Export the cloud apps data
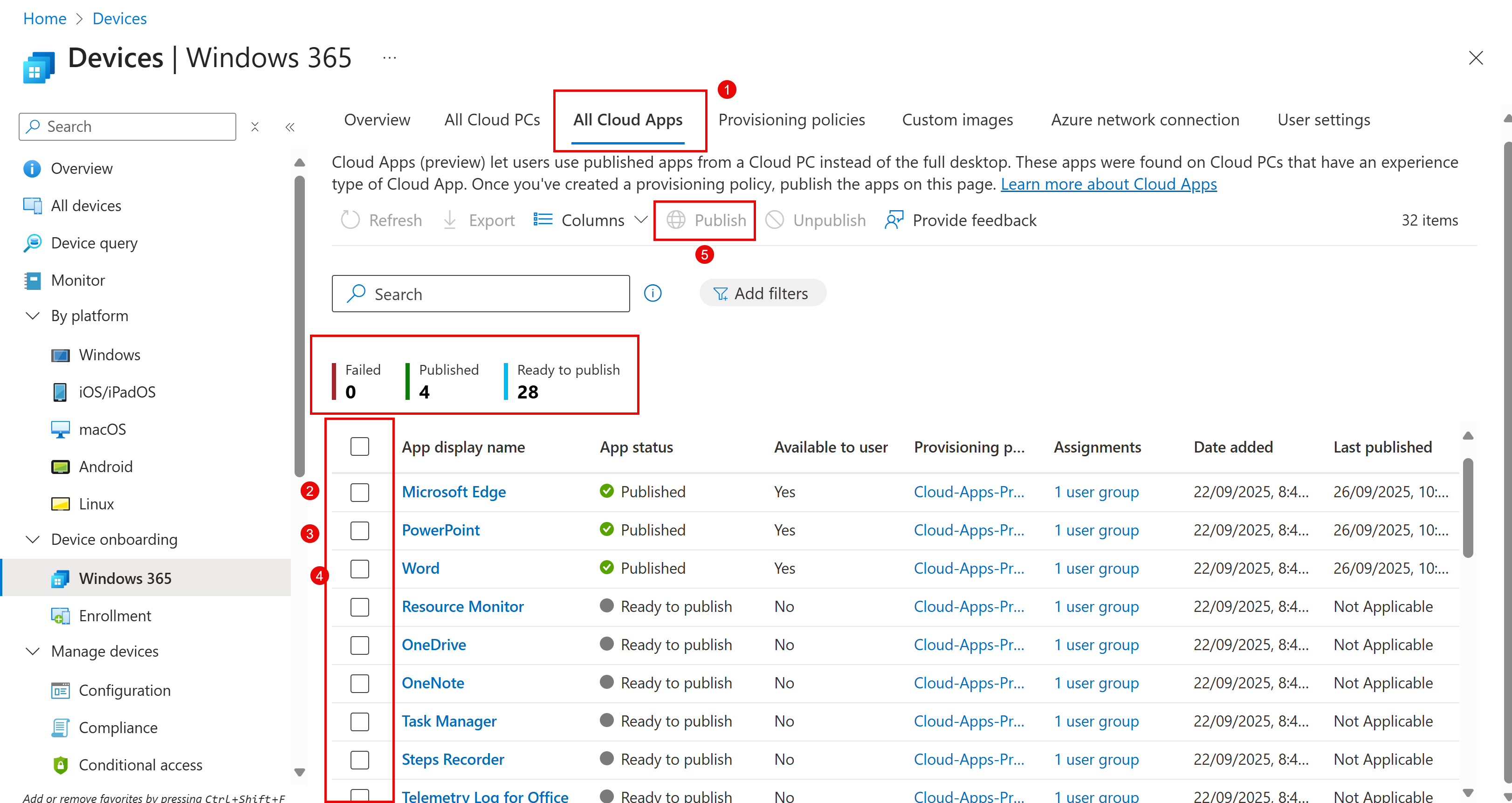The height and width of the screenshot is (803, 1512). [478, 220]
